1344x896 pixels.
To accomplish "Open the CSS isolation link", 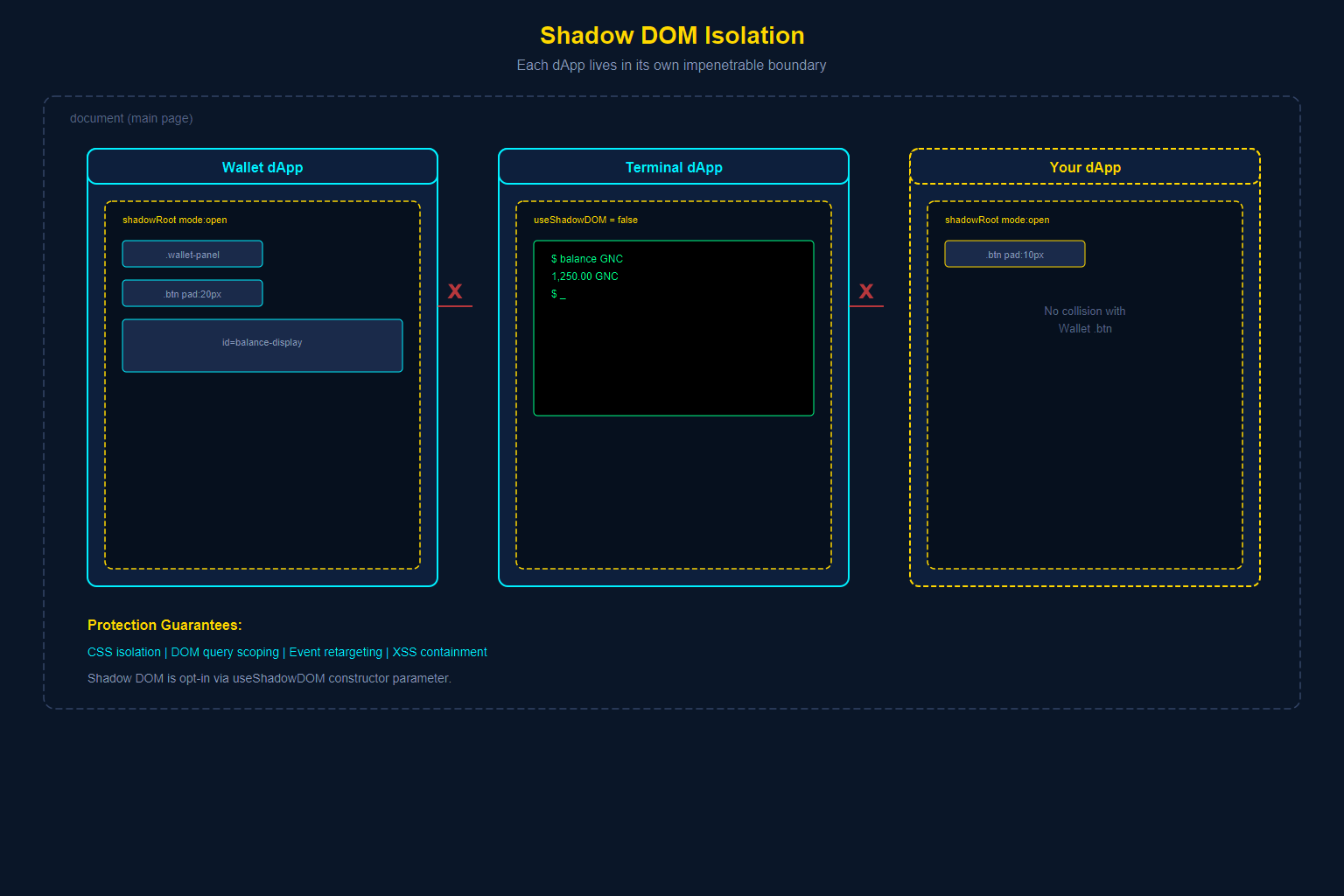I will (123, 652).
